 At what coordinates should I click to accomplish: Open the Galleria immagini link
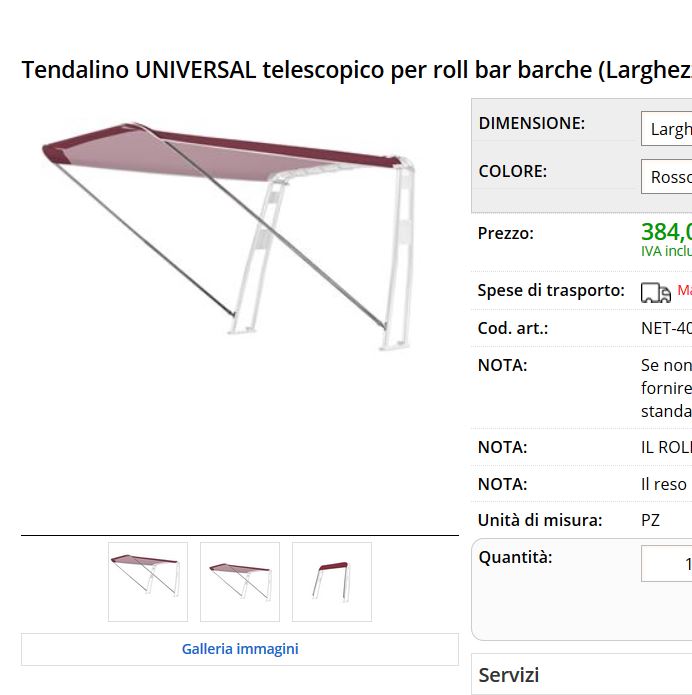click(x=240, y=649)
